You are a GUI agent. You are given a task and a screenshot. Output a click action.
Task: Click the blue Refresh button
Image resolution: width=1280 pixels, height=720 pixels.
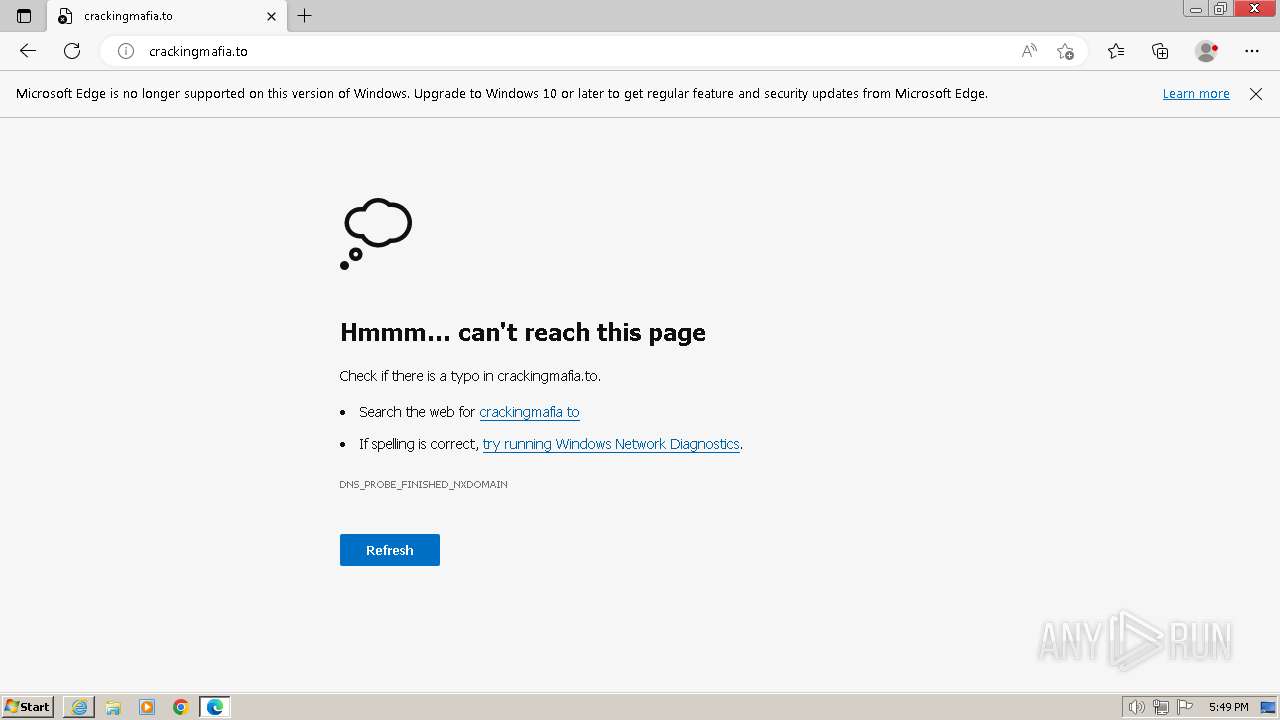390,550
